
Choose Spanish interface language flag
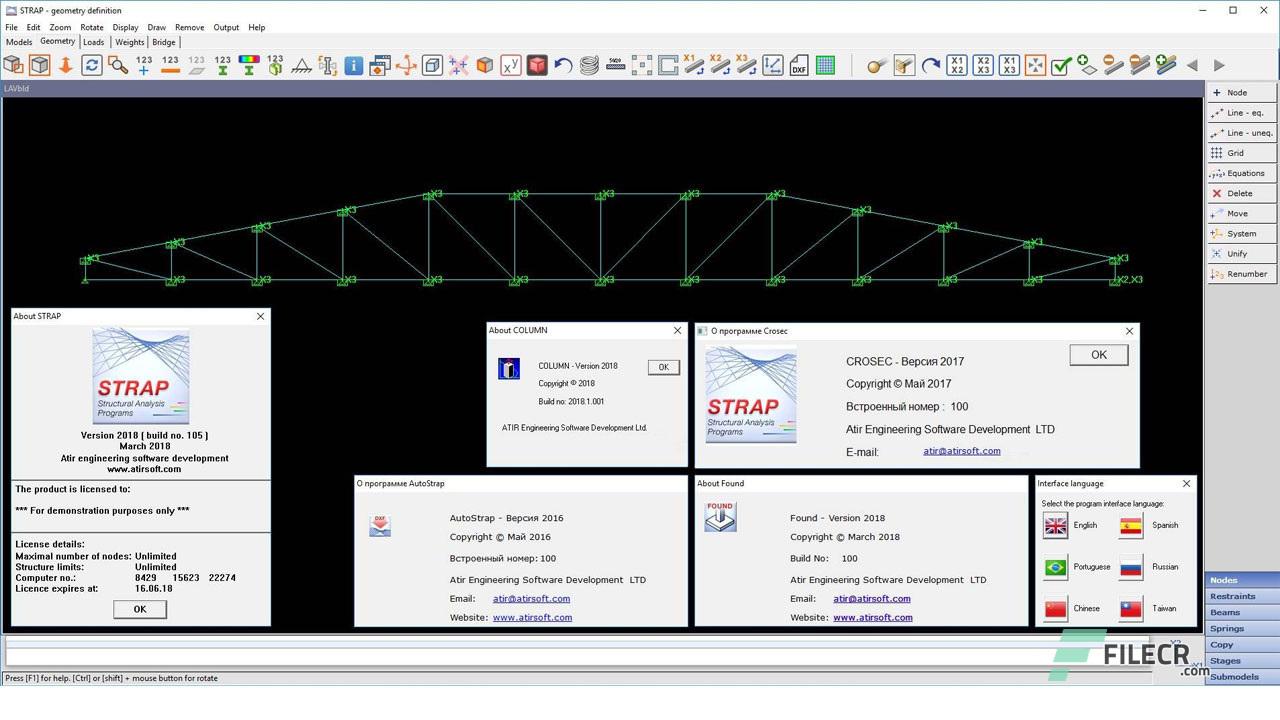1131,525
